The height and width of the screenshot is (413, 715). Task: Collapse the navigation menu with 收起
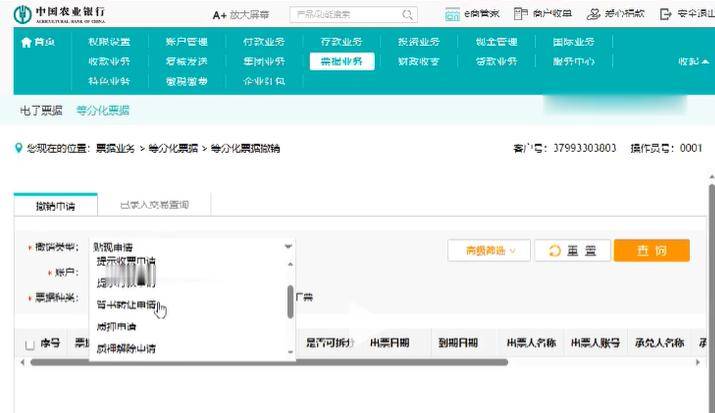[694, 62]
